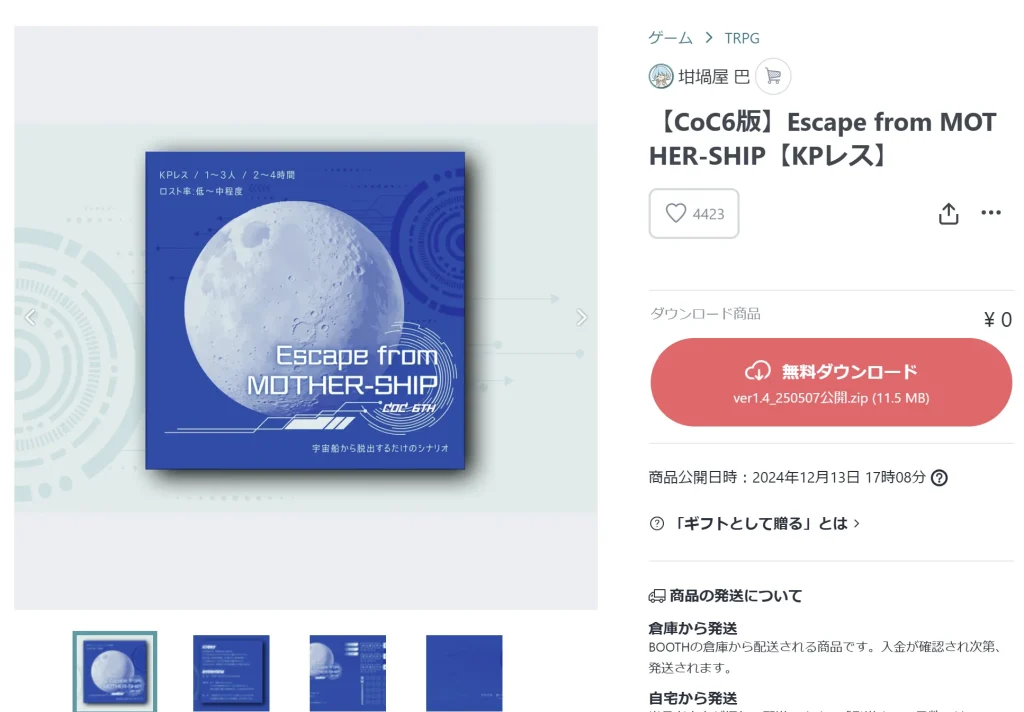Open the three-dots more options menu
This screenshot has width=1024, height=712.
[x=991, y=212]
